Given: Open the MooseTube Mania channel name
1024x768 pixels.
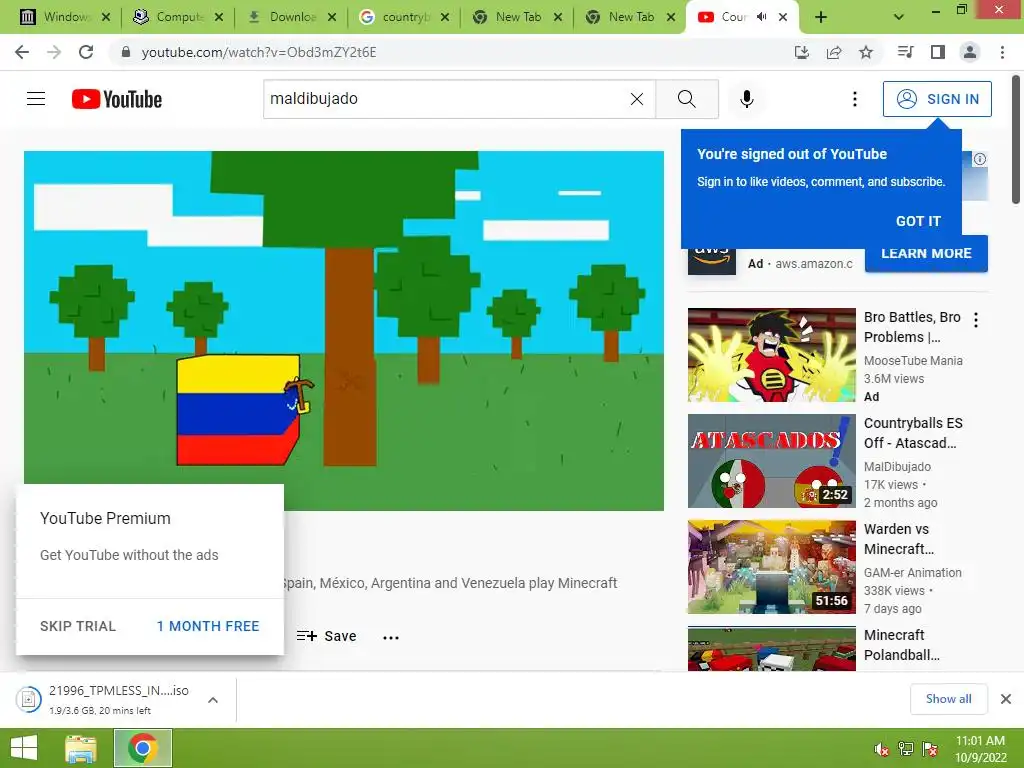Looking at the screenshot, I should pyautogui.click(x=913, y=360).
